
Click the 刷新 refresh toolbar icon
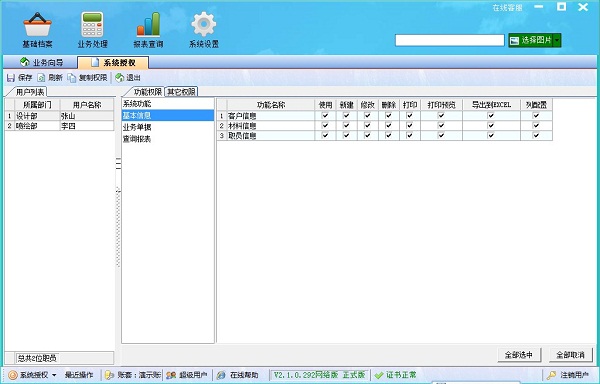click(41, 78)
